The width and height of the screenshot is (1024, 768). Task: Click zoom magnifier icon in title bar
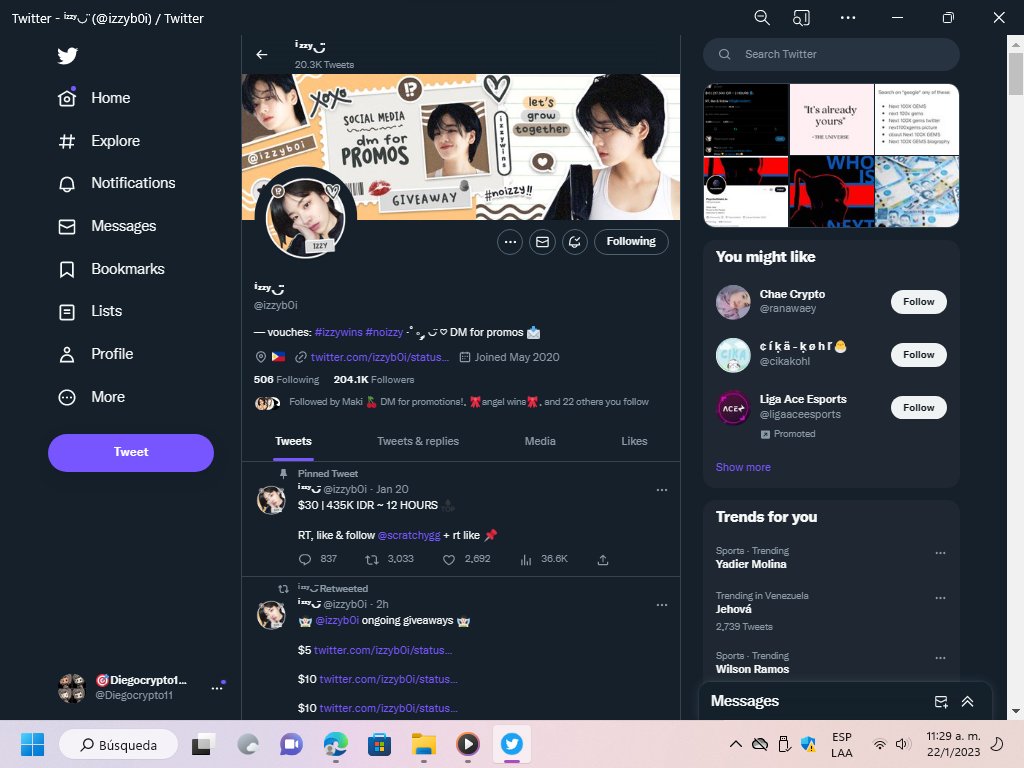(761, 18)
